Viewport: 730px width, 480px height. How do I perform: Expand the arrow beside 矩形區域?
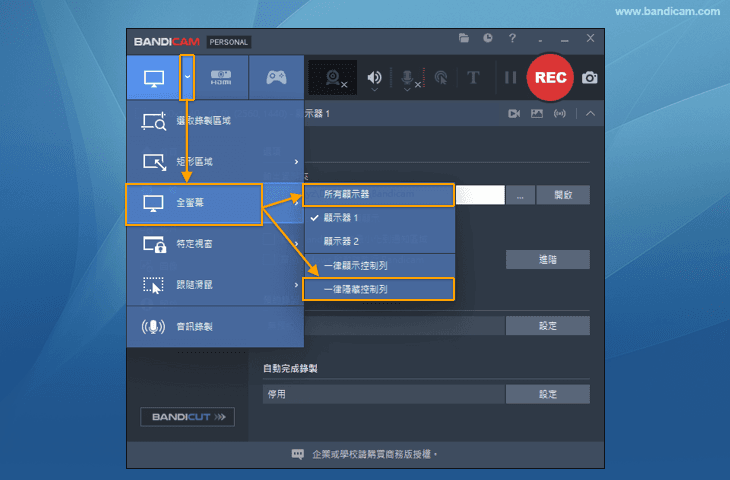pos(296,162)
